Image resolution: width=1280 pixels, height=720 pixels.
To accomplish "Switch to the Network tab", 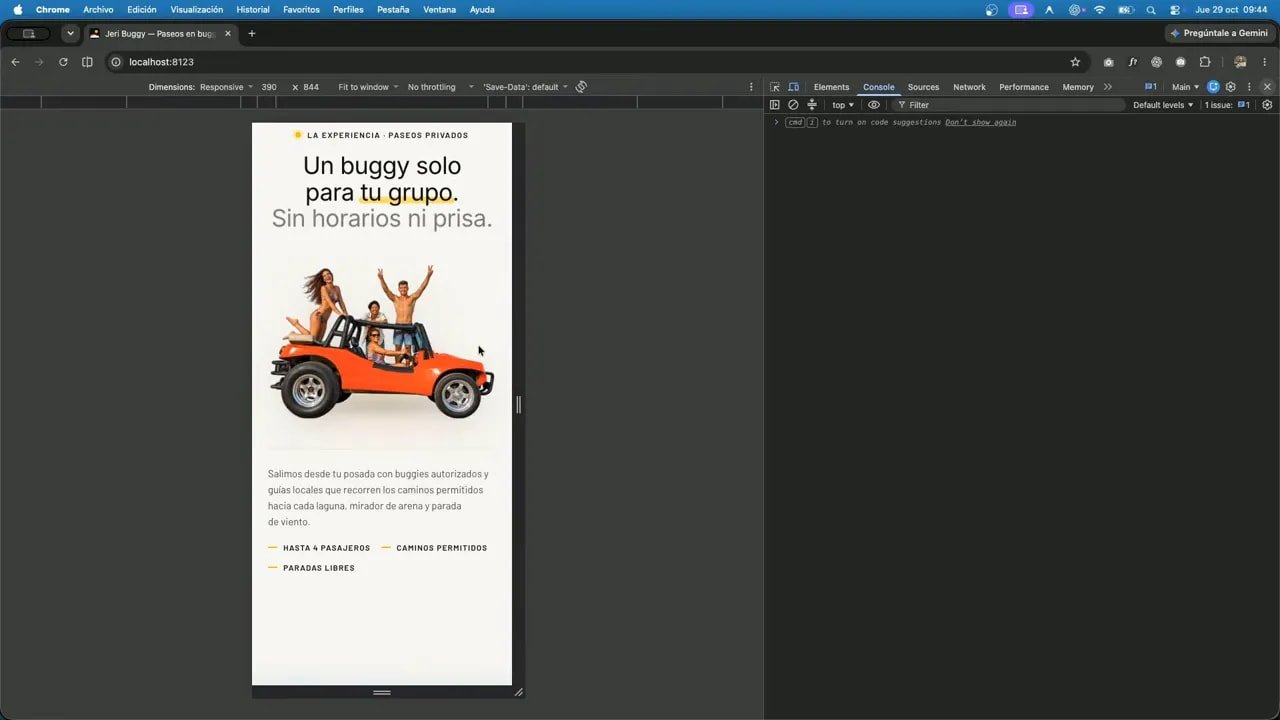I will [x=969, y=87].
